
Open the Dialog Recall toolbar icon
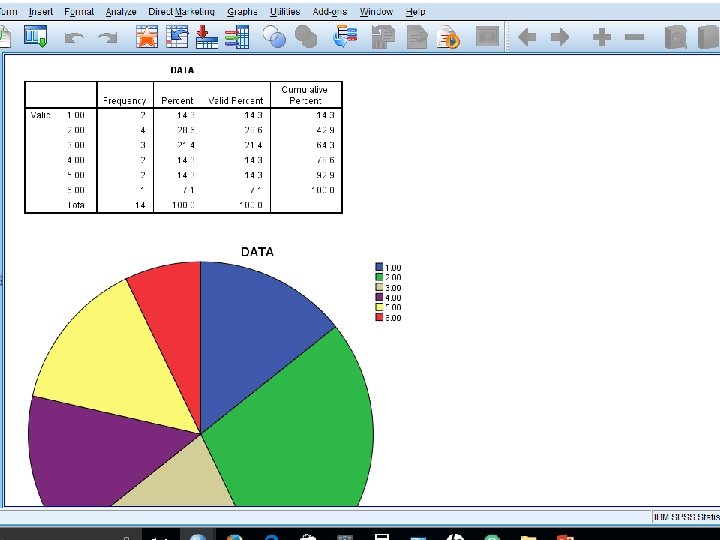coord(35,37)
